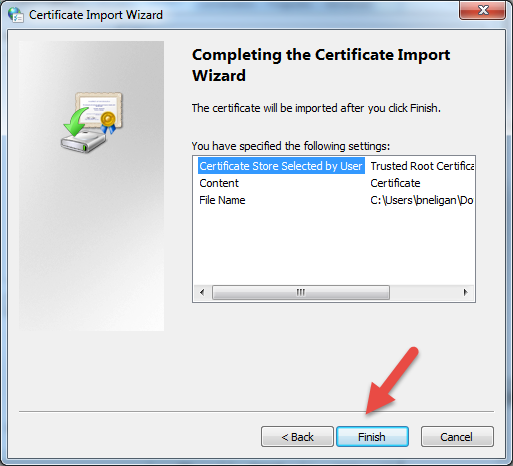
Task: Click the Finish button
Action: [372, 436]
